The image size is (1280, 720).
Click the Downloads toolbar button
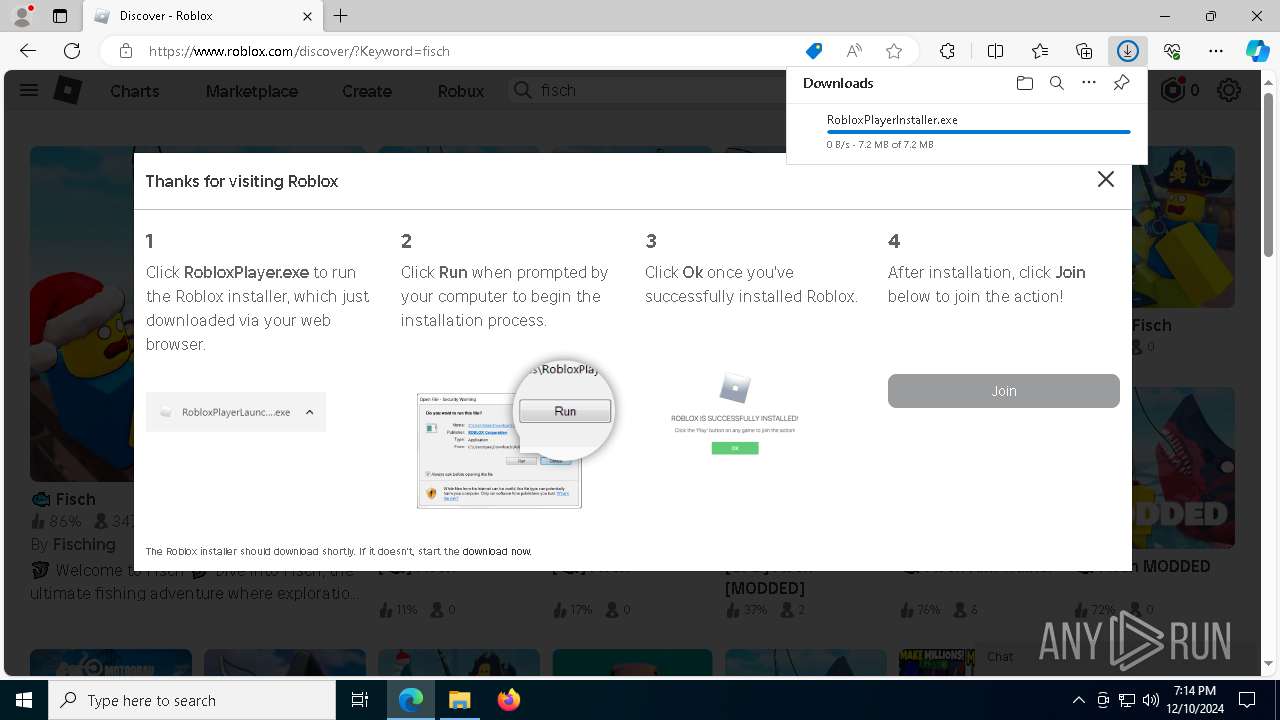tap(1128, 51)
